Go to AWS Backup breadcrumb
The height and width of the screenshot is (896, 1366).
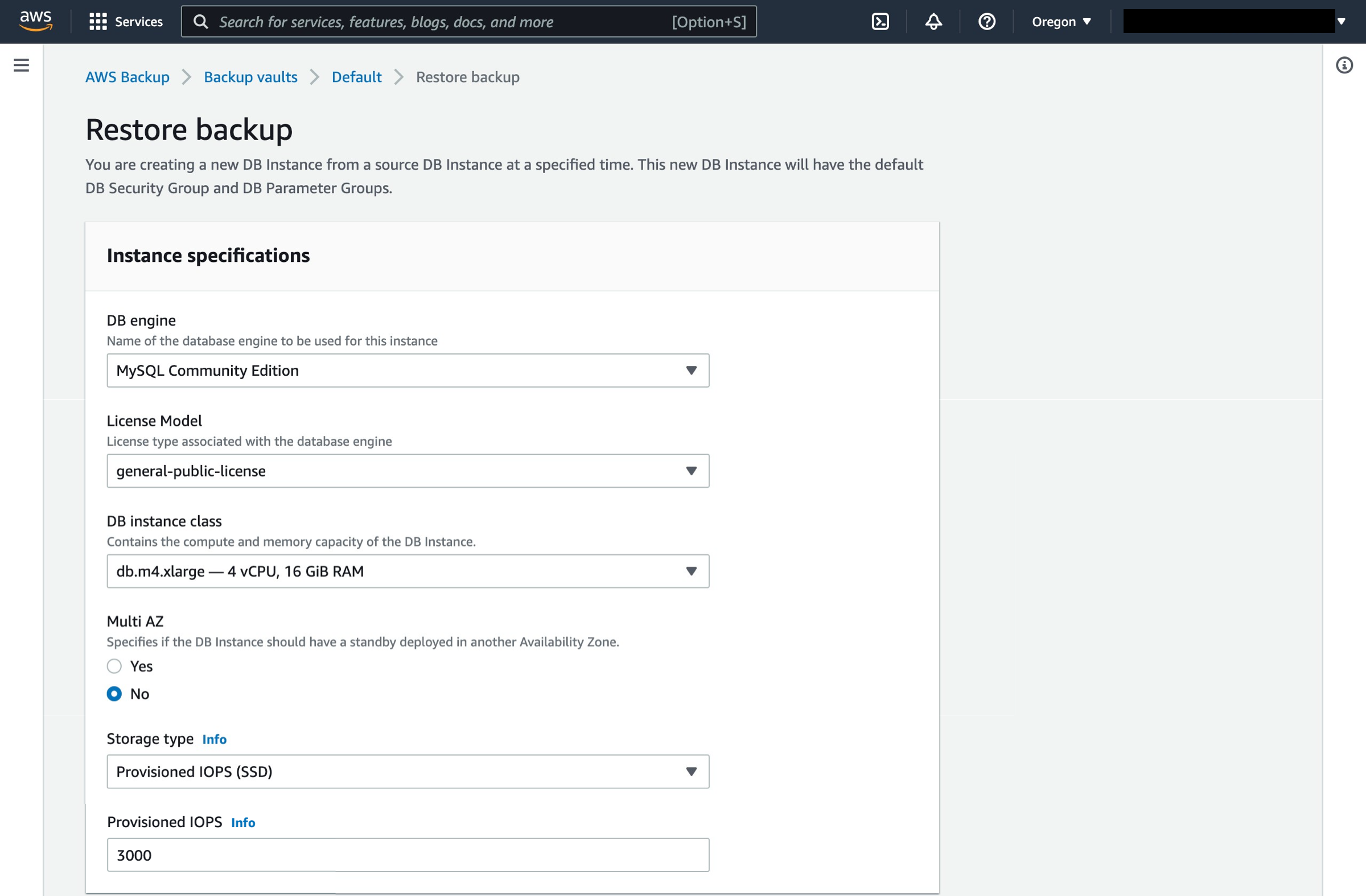coord(127,77)
